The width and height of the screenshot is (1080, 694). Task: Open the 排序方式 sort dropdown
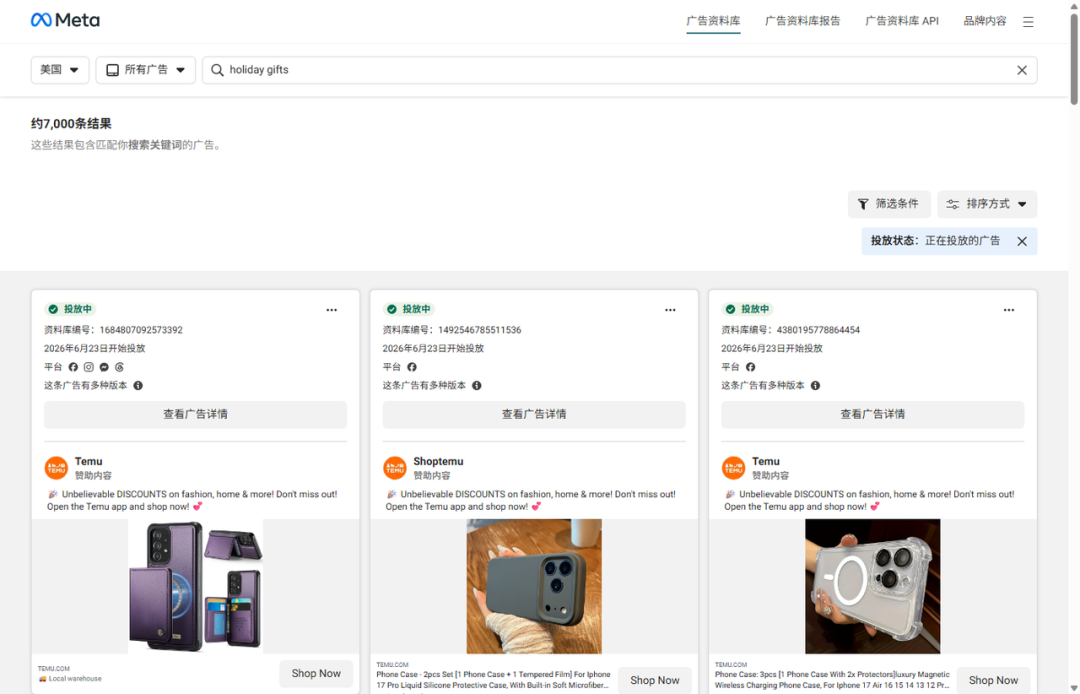[x=987, y=204]
